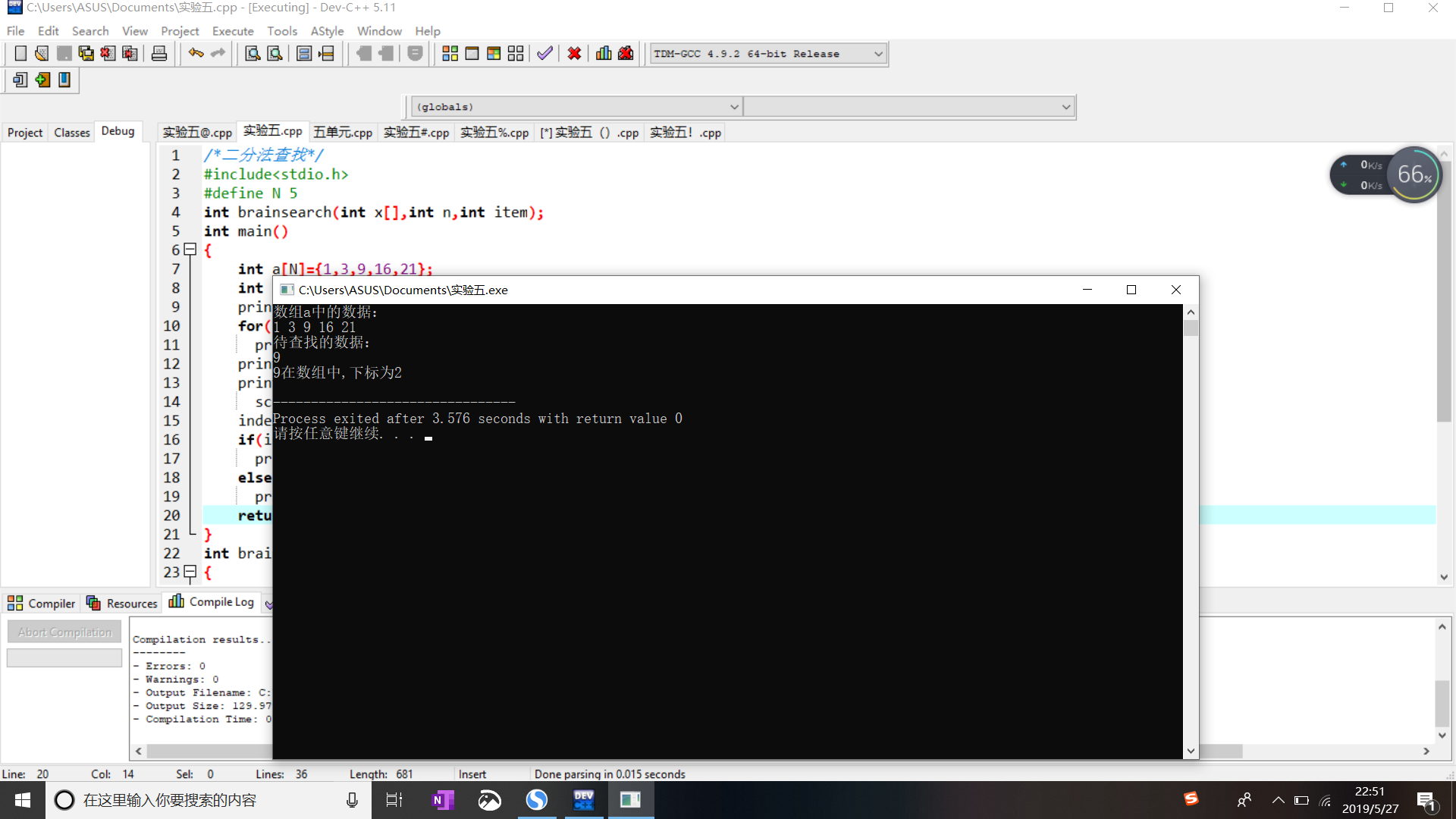Collapse the code fold at line 23
Image resolution: width=1456 pixels, height=819 pixels.
coord(190,572)
